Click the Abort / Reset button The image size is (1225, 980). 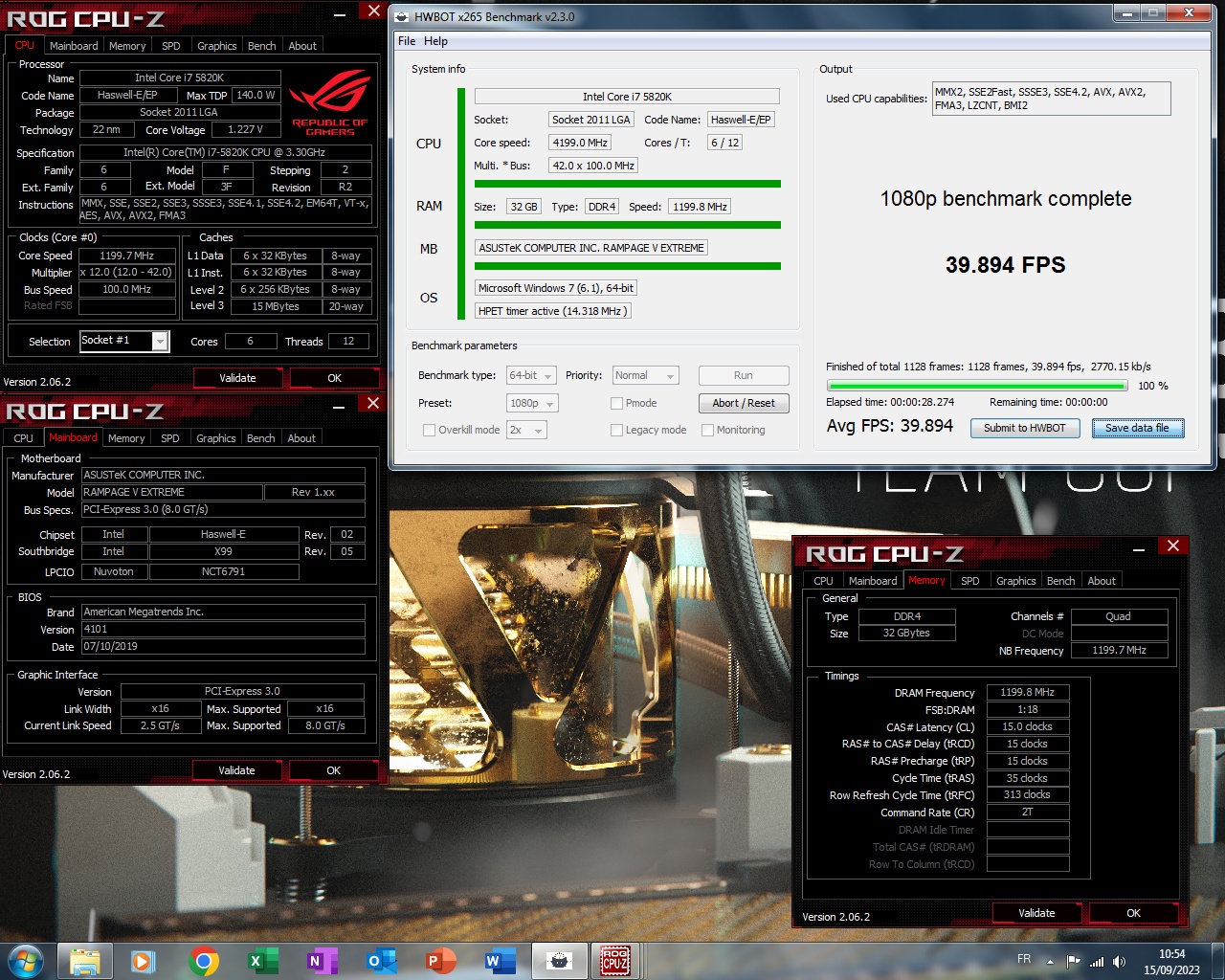pos(744,403)
